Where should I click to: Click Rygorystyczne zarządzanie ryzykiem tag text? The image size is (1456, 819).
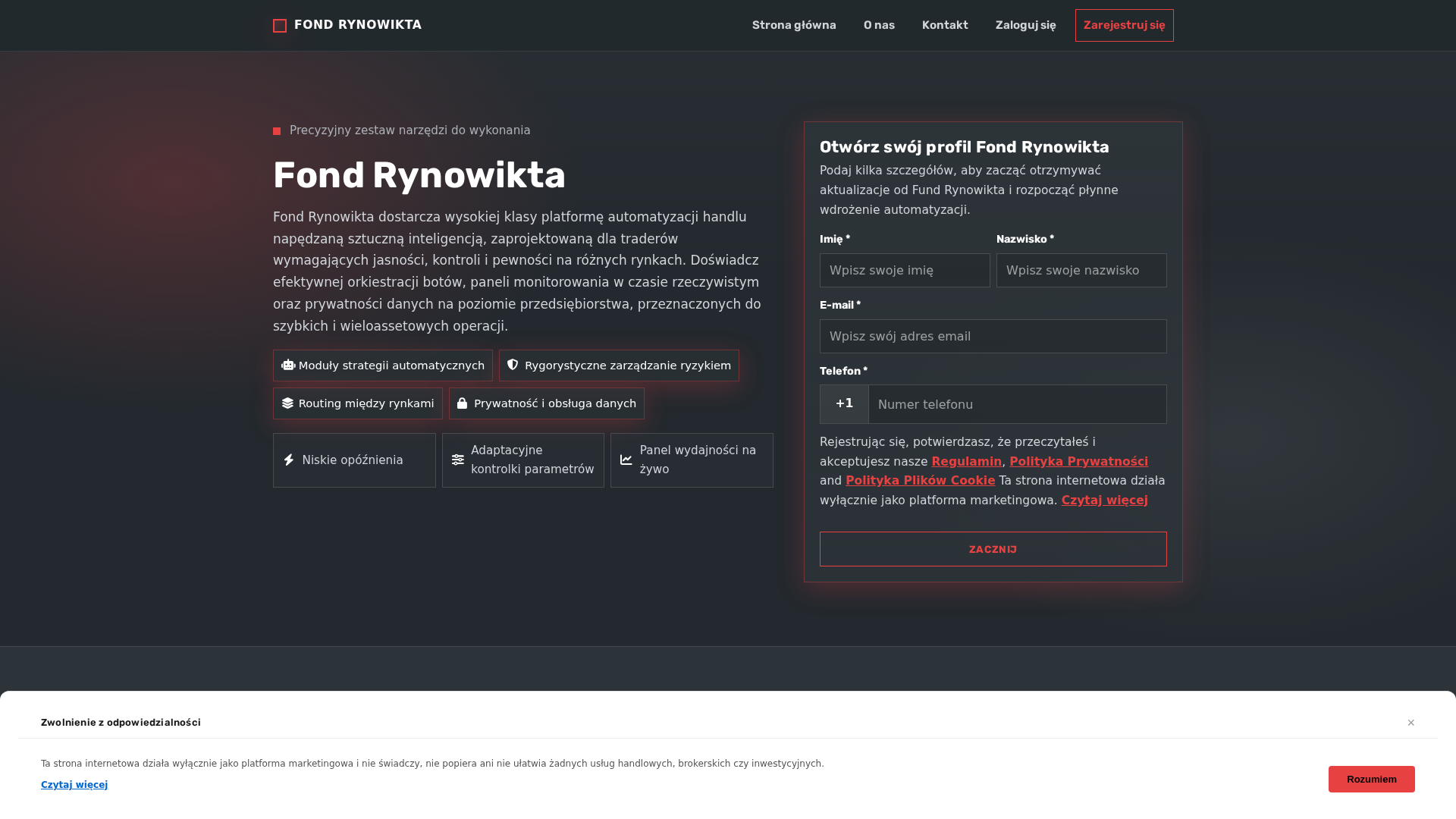628,366
